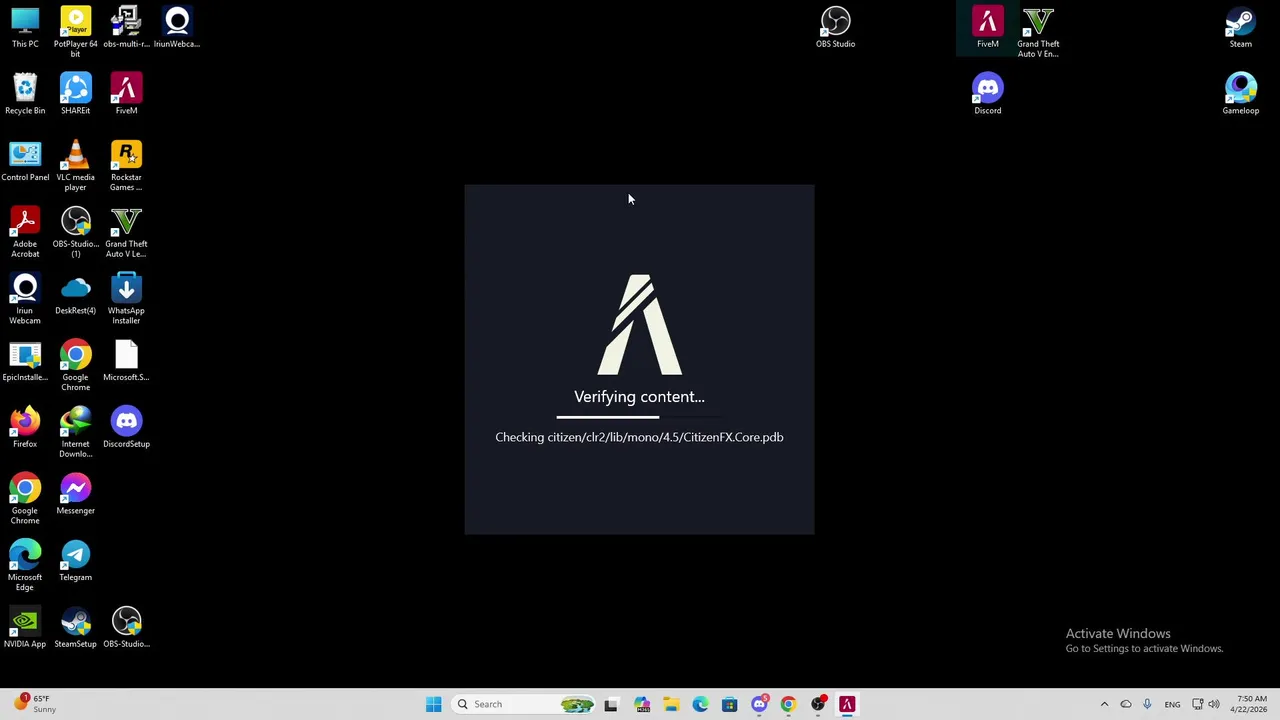This screenshot has width=1280, height=720.
Task: Open Control Panel desktop shortcut
Action: pyautogui.click(x=25, y=161)
